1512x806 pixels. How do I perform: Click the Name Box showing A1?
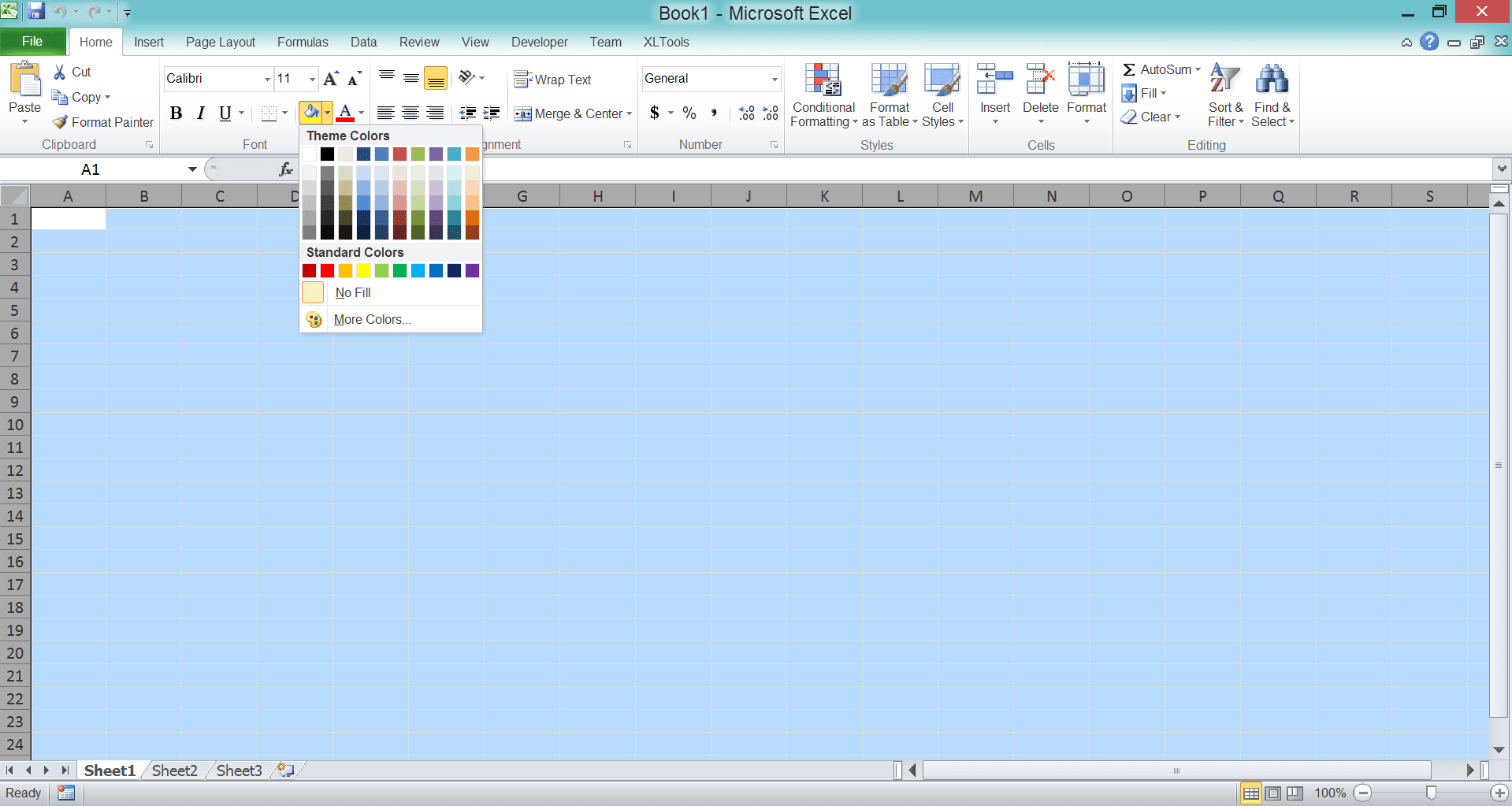(x=91, y=169)
